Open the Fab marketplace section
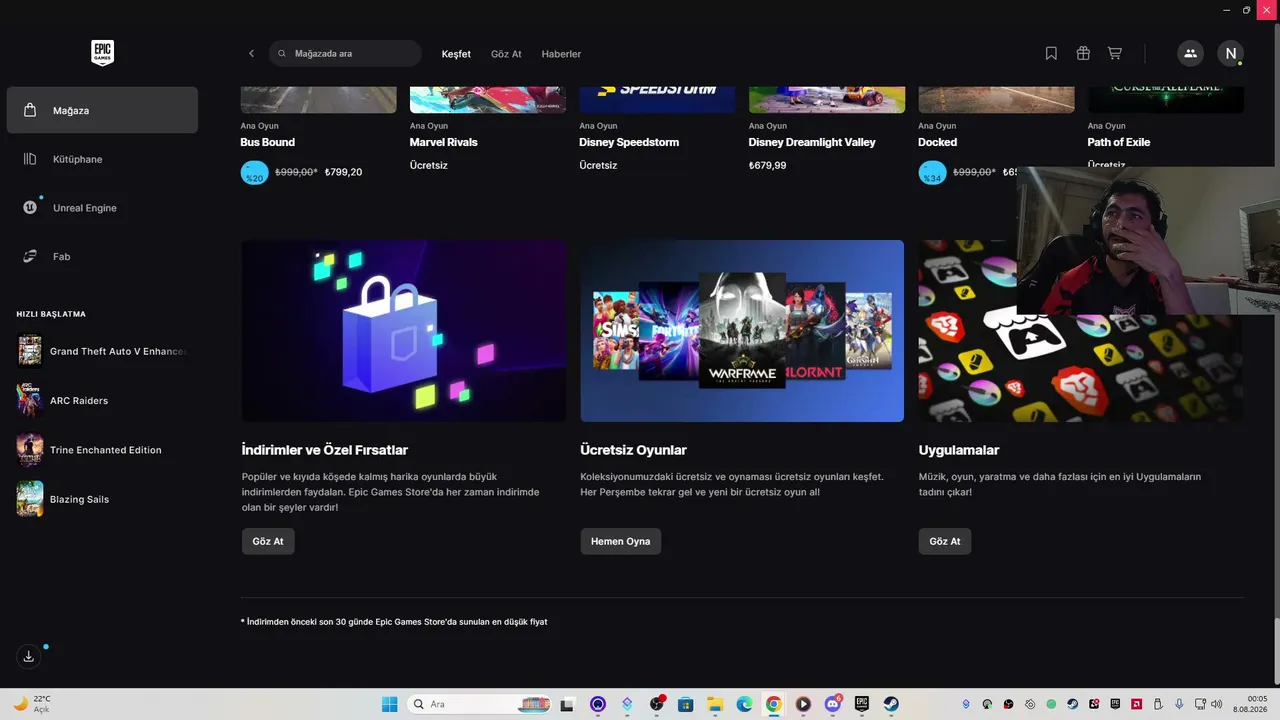This screenshot has height=720, width=1280. (x=102, y=257)
